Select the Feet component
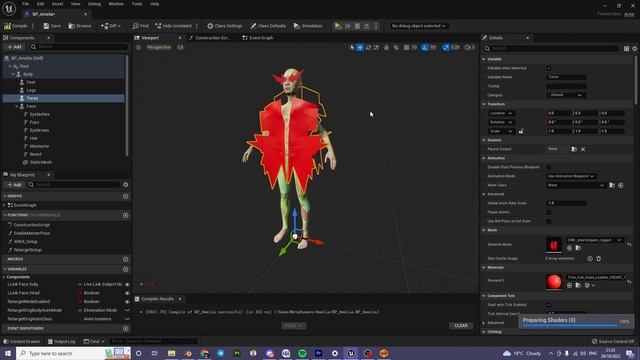Image resolution: width=640 pixels, height=360 pixels. point(31,82)
